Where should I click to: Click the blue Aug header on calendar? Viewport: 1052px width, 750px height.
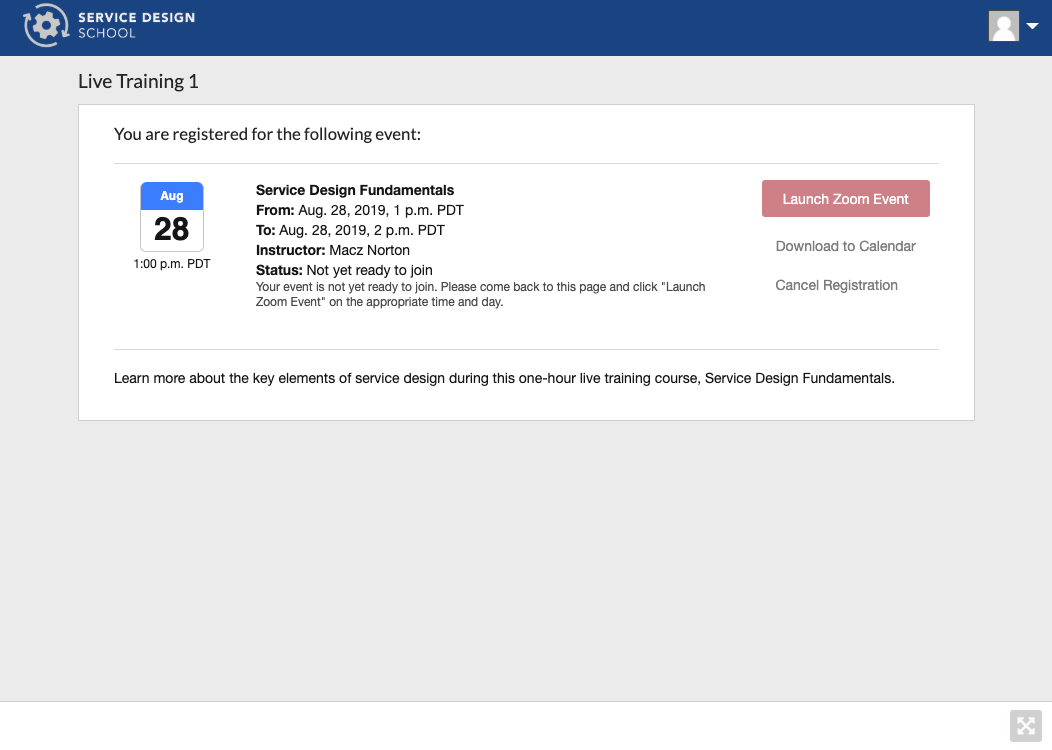pyautogui.click(x=172, y=196)
